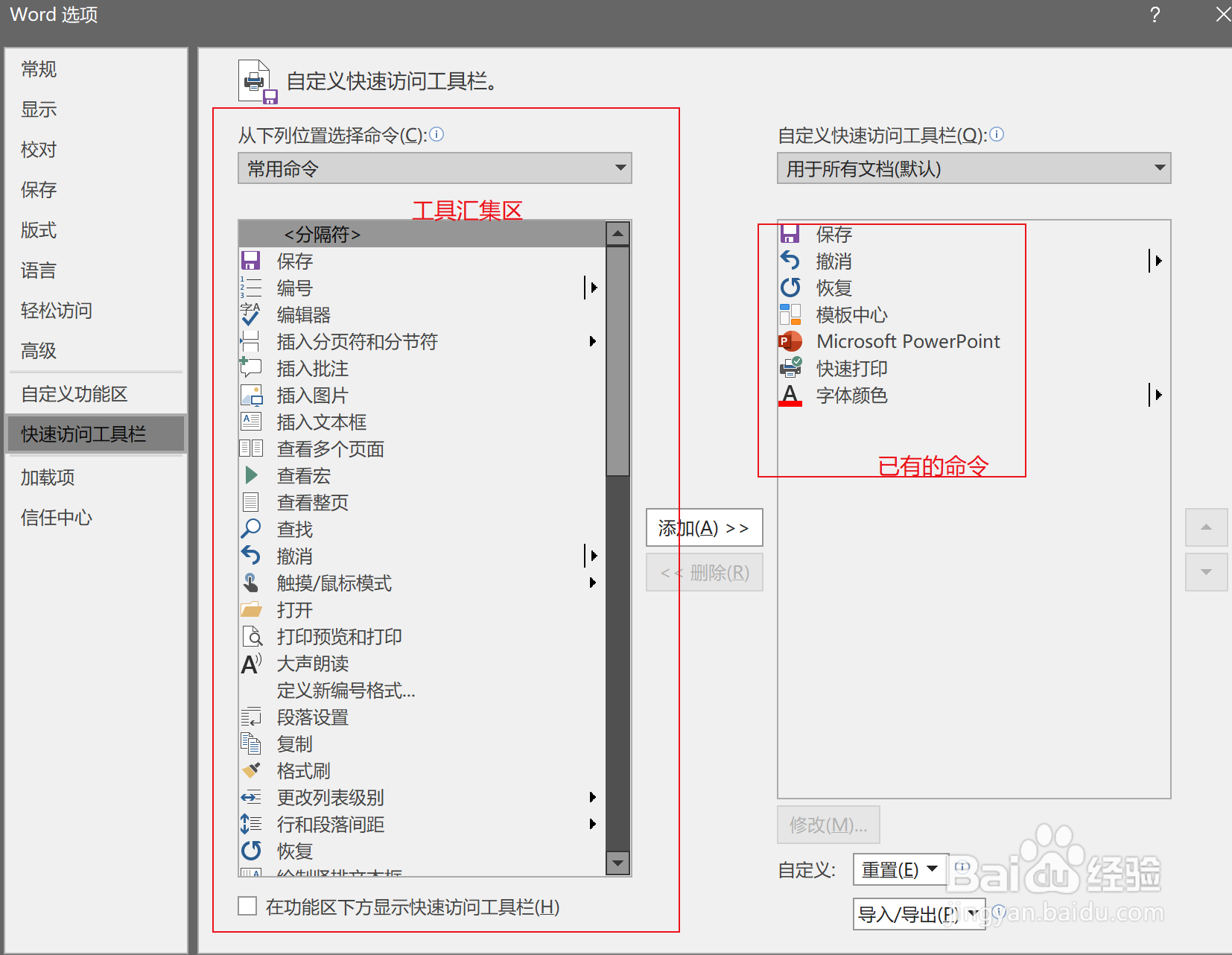The height and width of the screenshot is (955, 1232).
Task: Click the 插入批注 command icon
Action: tap(252, 368)
